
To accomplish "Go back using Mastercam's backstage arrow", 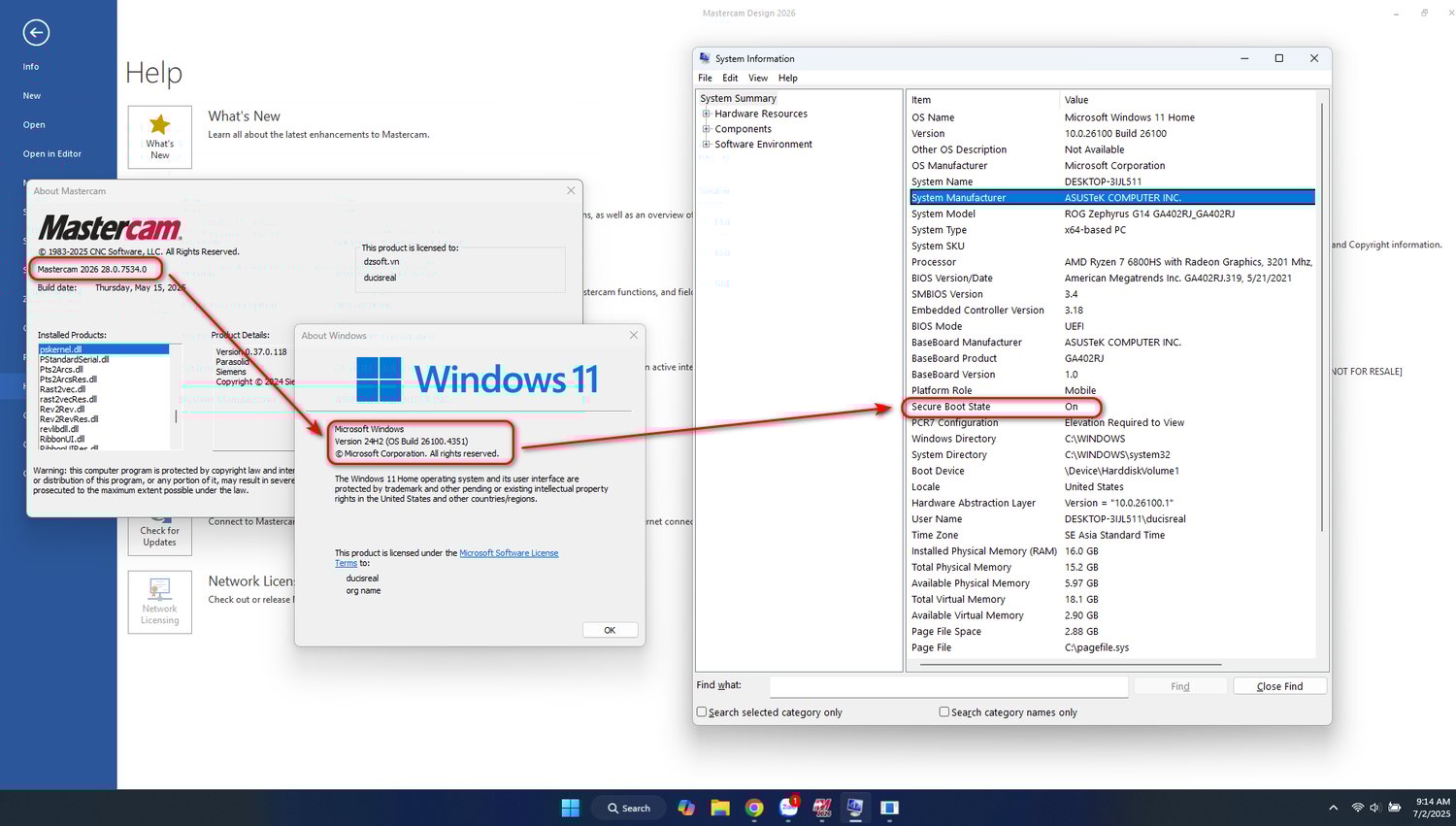I will (36, 33).
